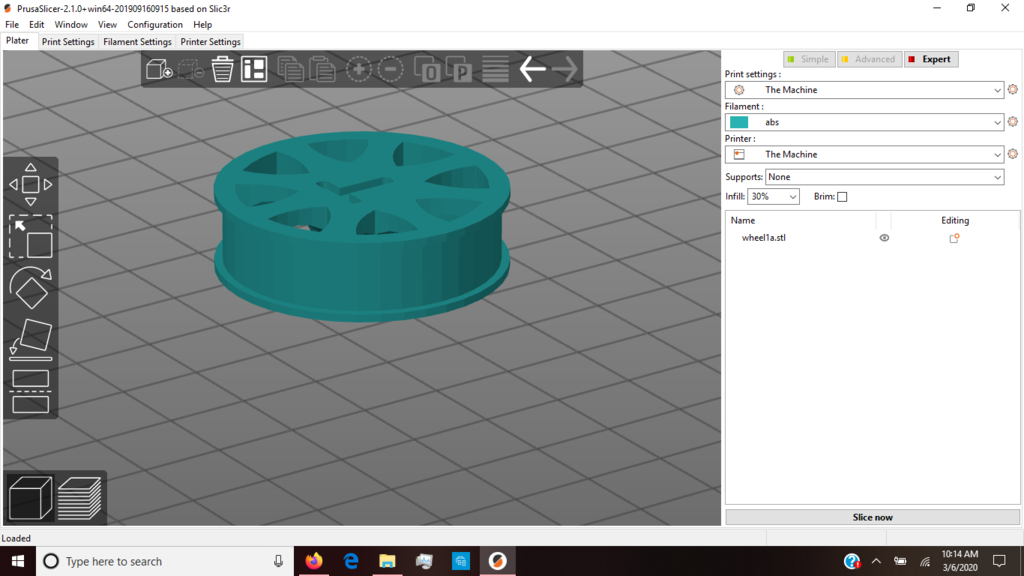Image resolution: width=1024 pixels, height=576 pixels.
Task: Delete the model using the trash icon
Action: pos(221,68)
